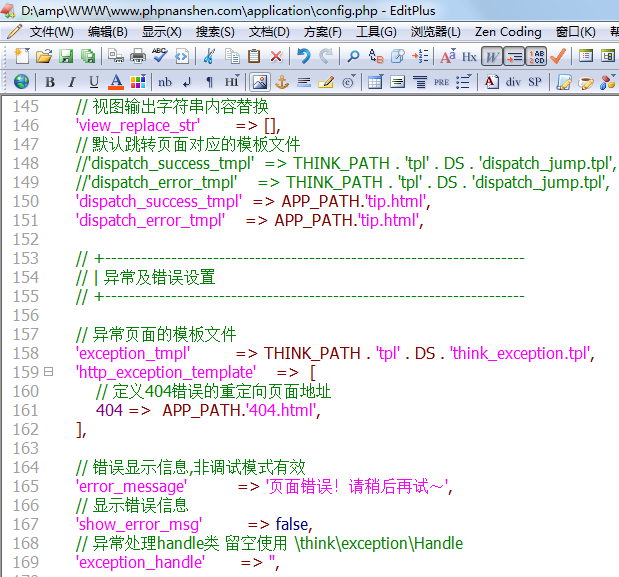Open 工具(G) menu

point(376,32)
